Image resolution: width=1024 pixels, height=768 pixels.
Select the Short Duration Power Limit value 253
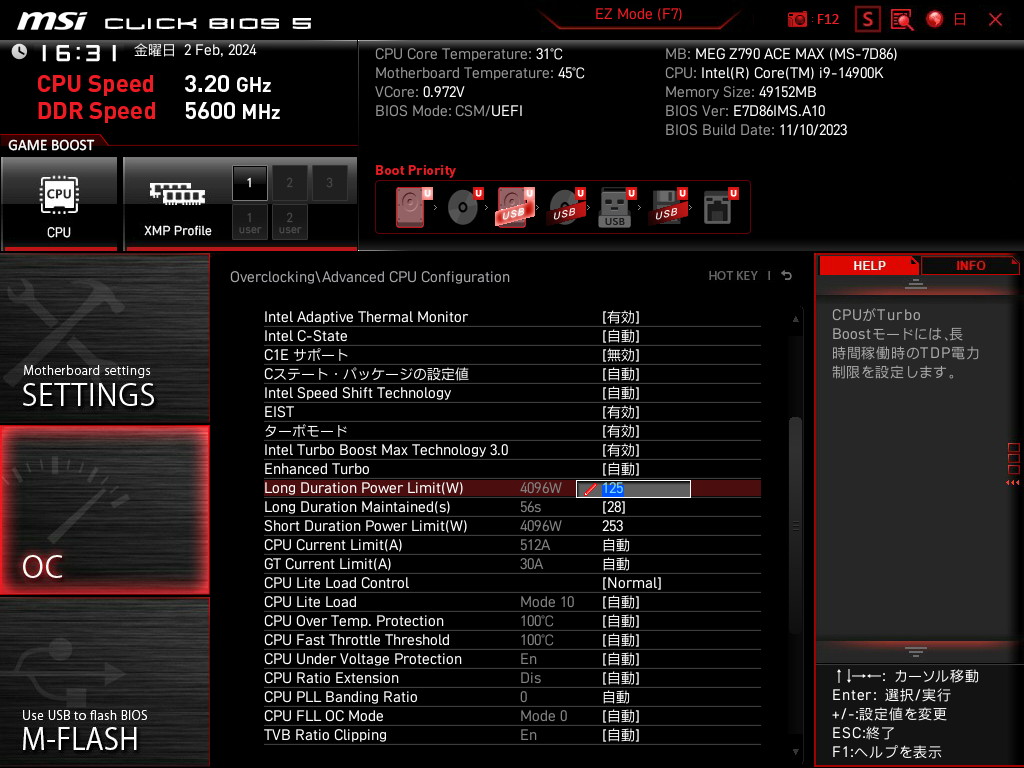[x=613, y=526]
